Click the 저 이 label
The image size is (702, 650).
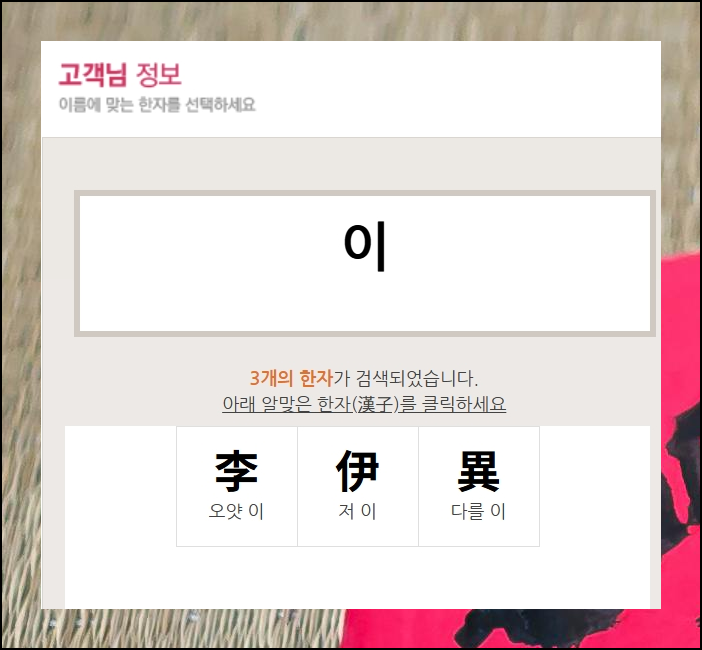click(357, 511)
